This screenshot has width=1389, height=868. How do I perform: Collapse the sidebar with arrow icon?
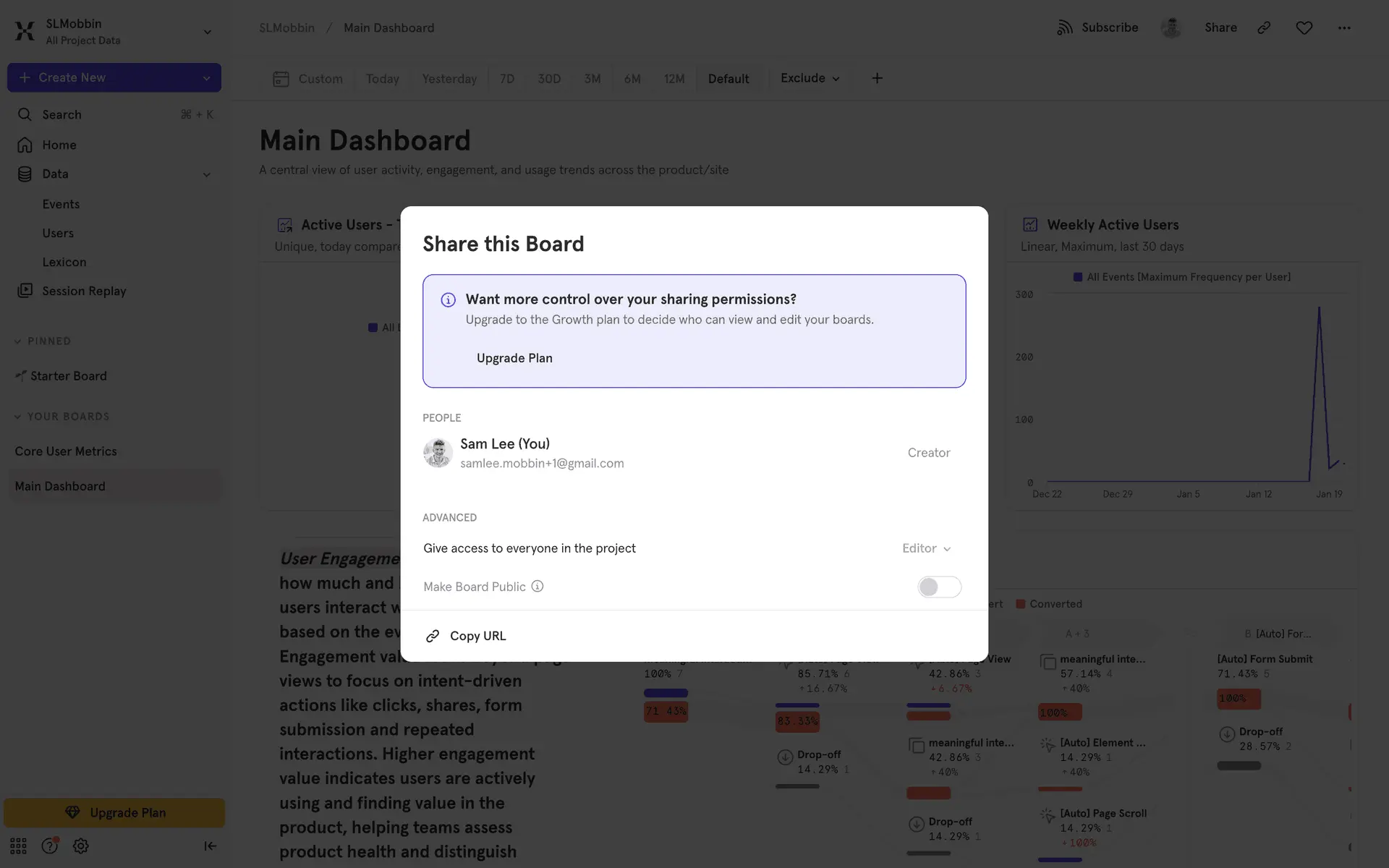pos(210,846)
